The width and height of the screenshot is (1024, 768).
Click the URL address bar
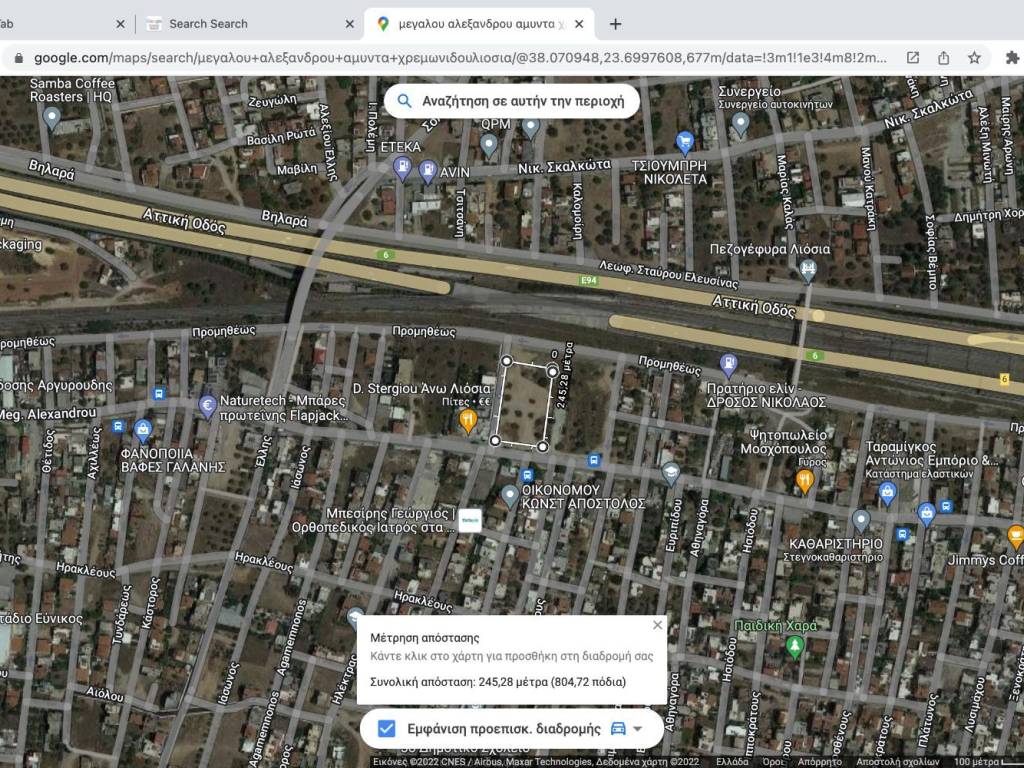pyautogui.click(x=460, y=58)
